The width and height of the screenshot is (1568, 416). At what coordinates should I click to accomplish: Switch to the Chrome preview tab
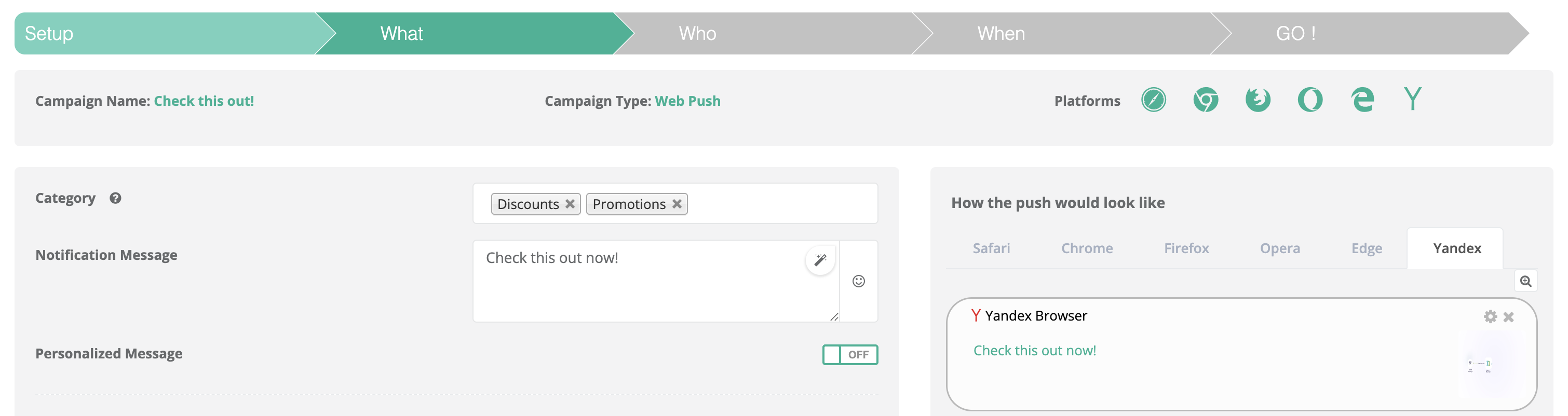(1087, 248)
